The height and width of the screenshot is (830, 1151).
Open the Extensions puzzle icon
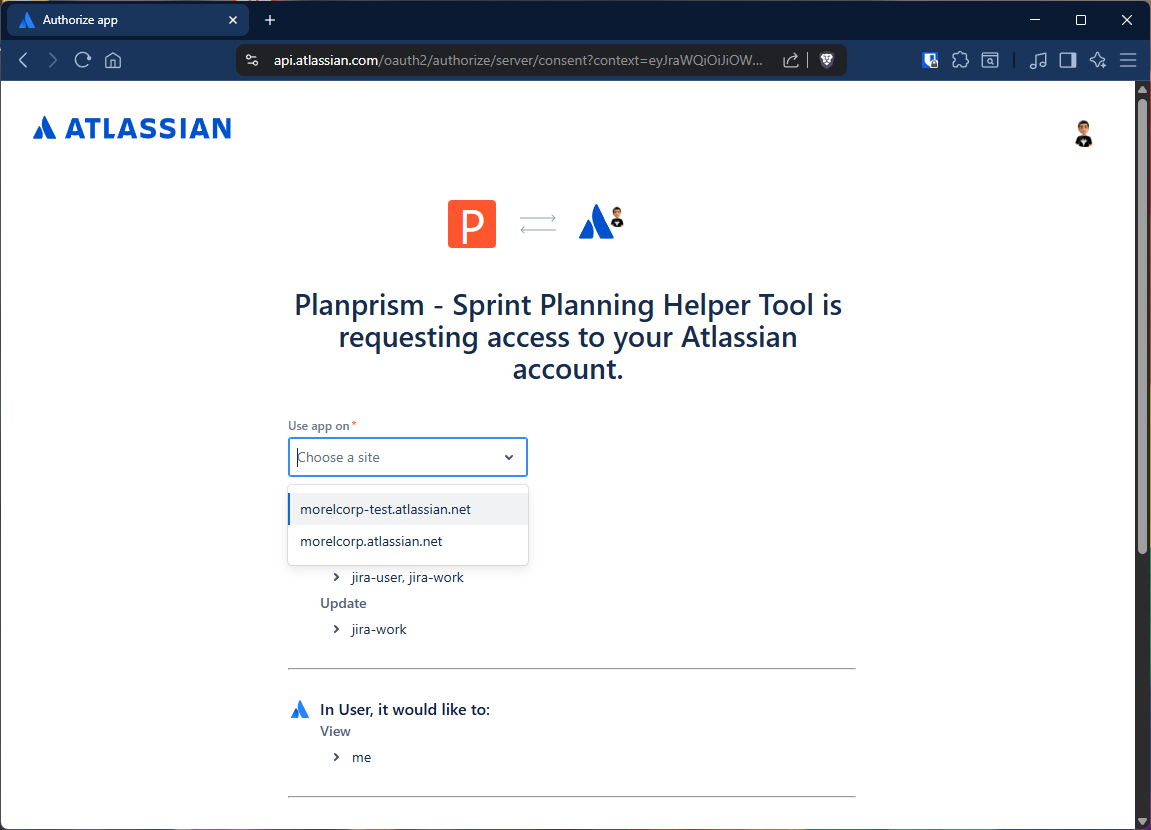[x=960, y=60]
